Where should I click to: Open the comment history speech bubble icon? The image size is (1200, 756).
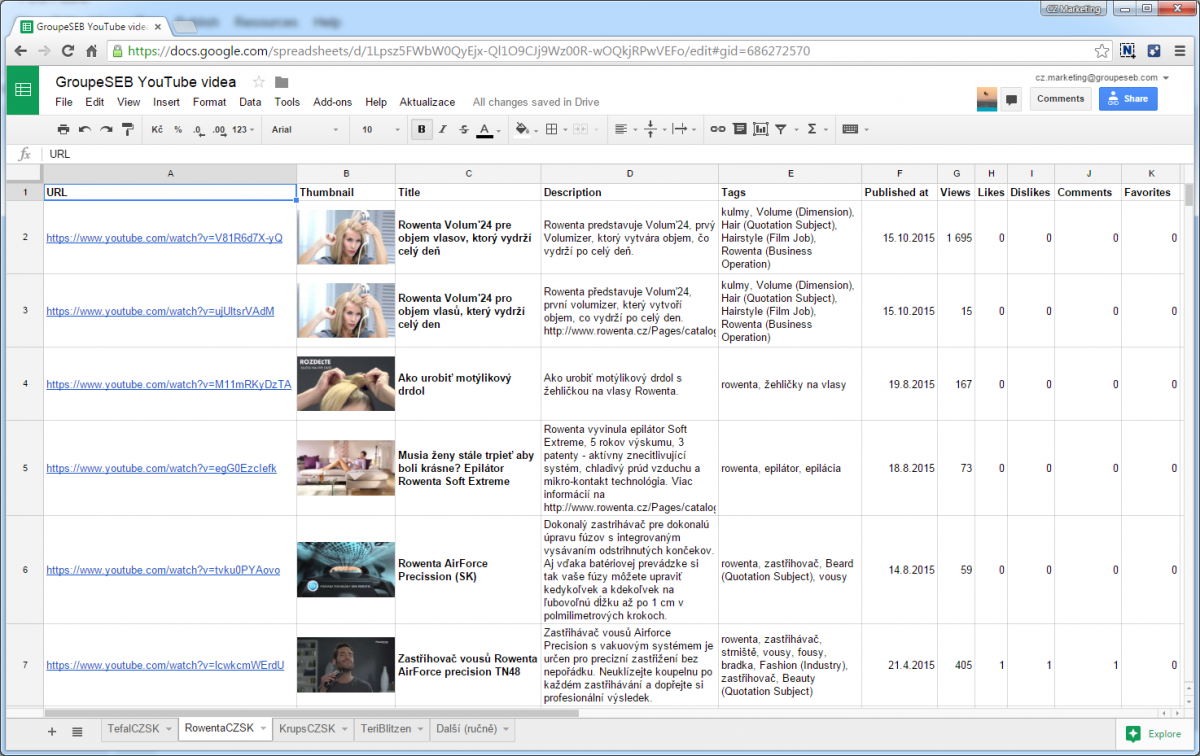click(1011, 99)
